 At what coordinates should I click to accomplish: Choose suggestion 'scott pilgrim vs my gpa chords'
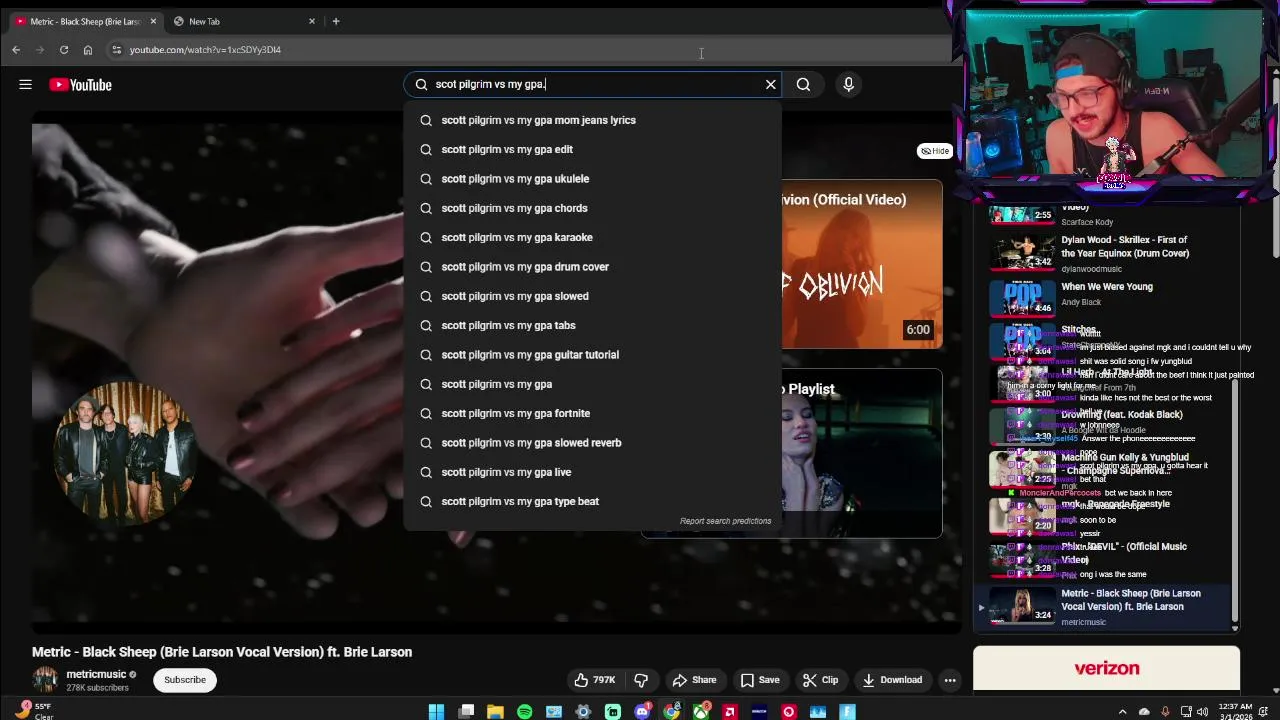pyautogui.click(x=592, y=208)
